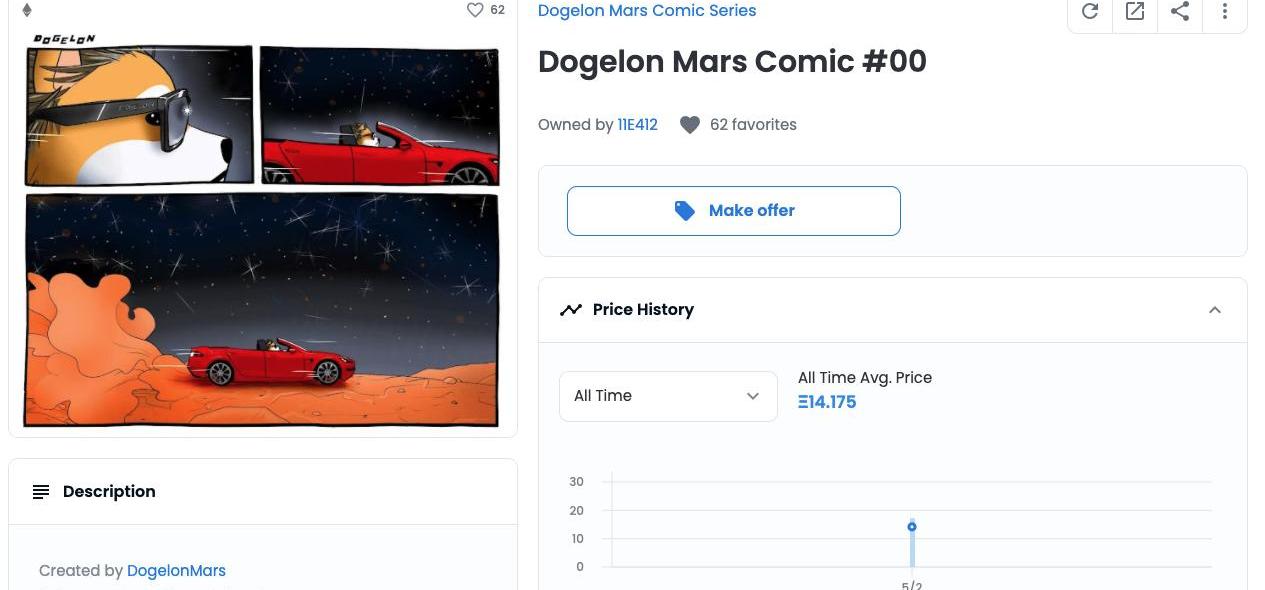
Task: Click the grey heart next to 62 favorites
Action: [x=689, y=125]
